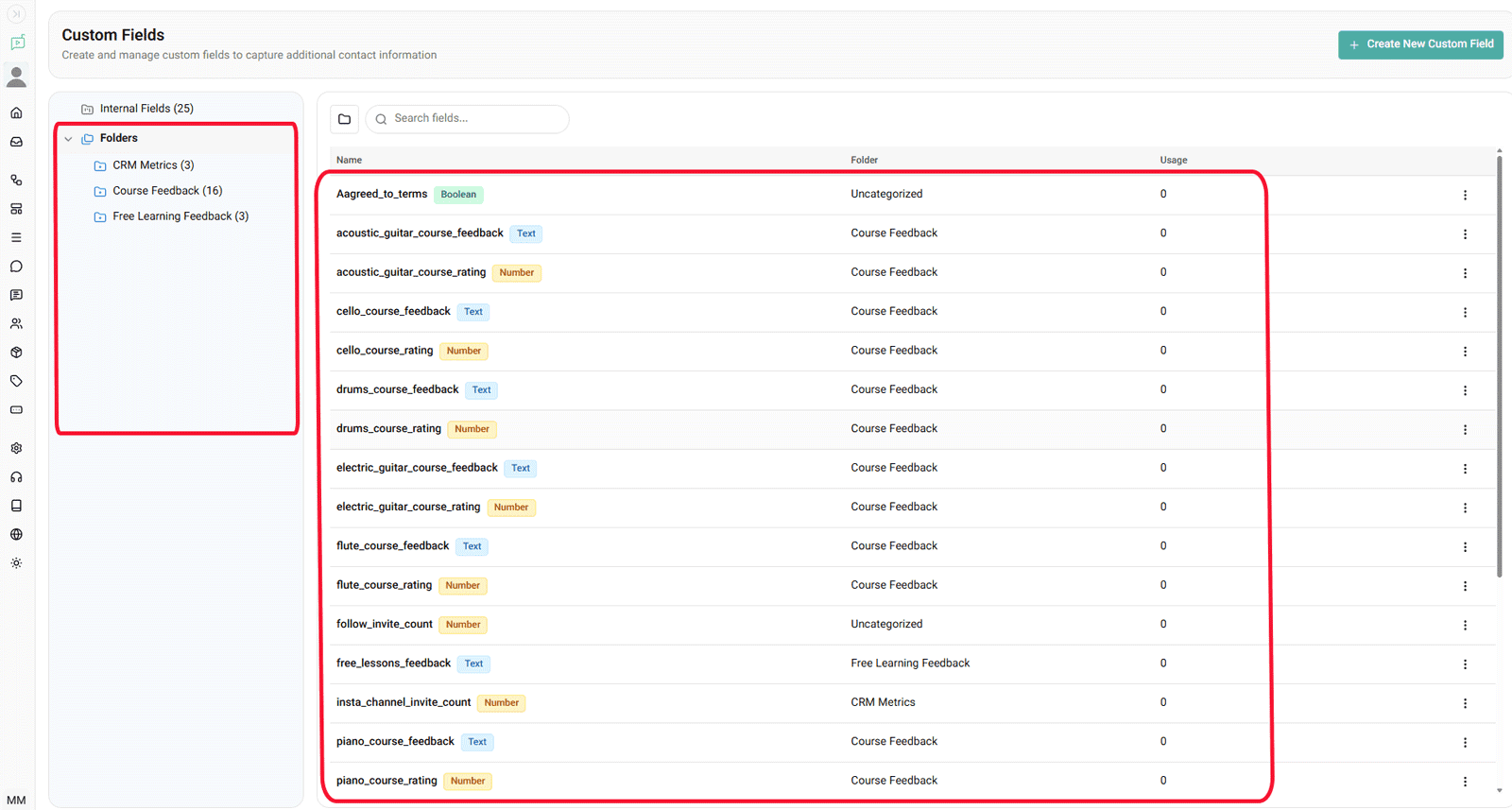Open options menu for cello_course_rating row
Image resolution: width=1512 pixels, height=810 pixels.
[1465, 352]
